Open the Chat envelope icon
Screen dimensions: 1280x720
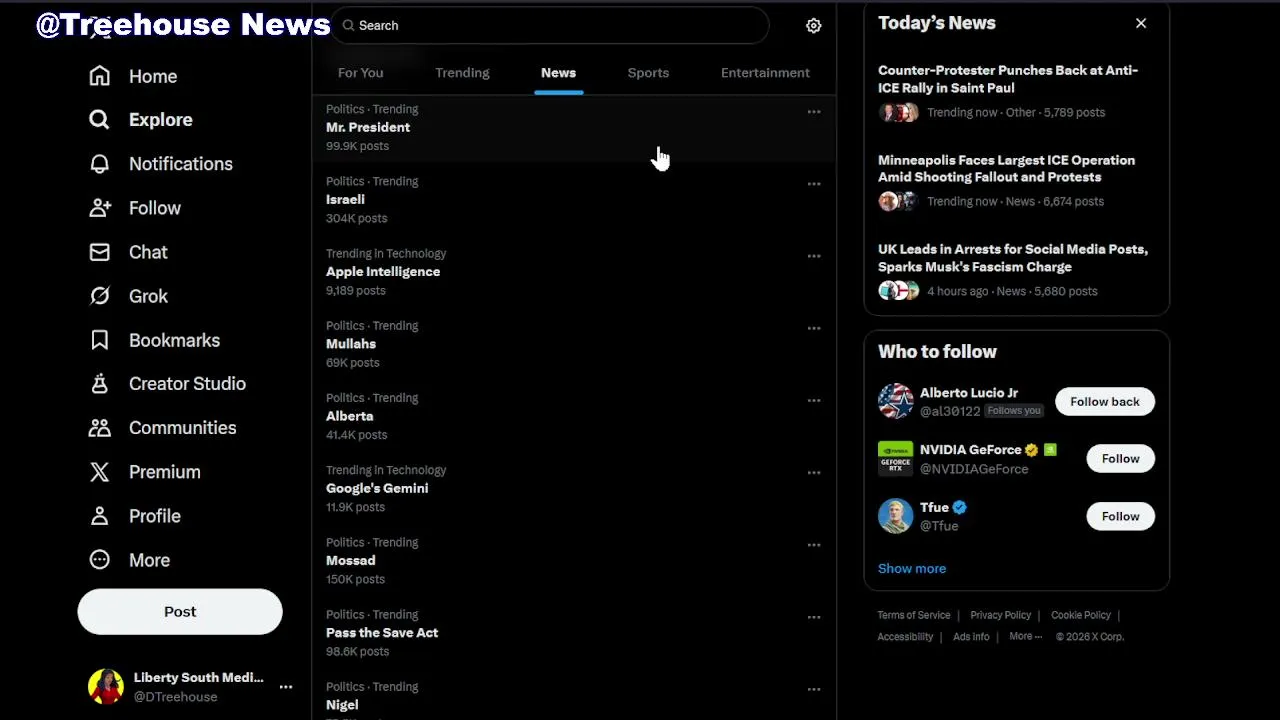click(x=99, y=252)
